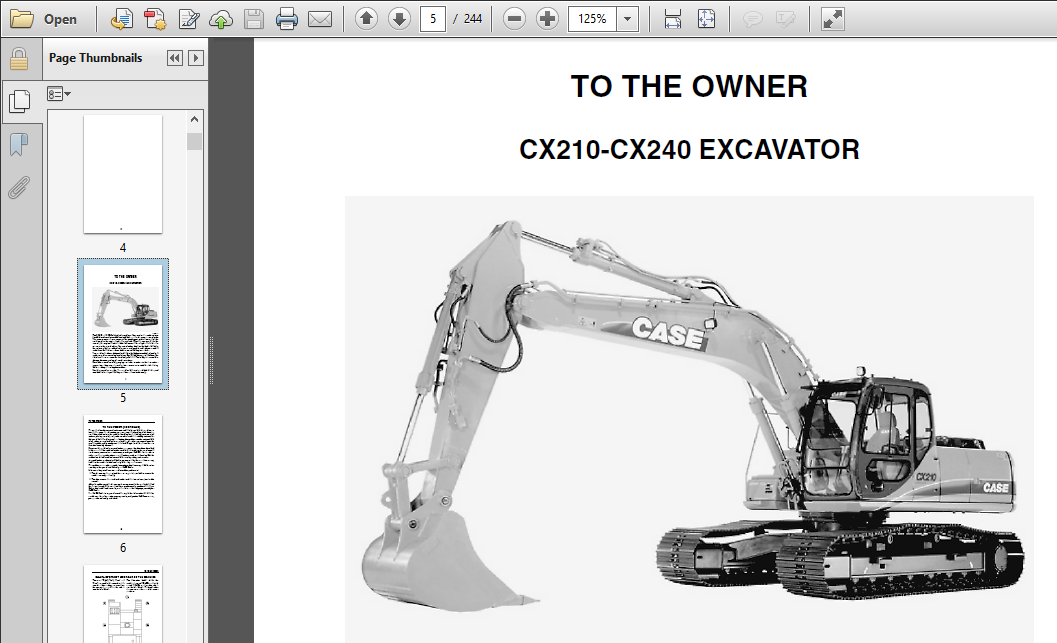Send file by email envelope icon
The height and width of the screenshot is (643, 1057).
point(320,19)
